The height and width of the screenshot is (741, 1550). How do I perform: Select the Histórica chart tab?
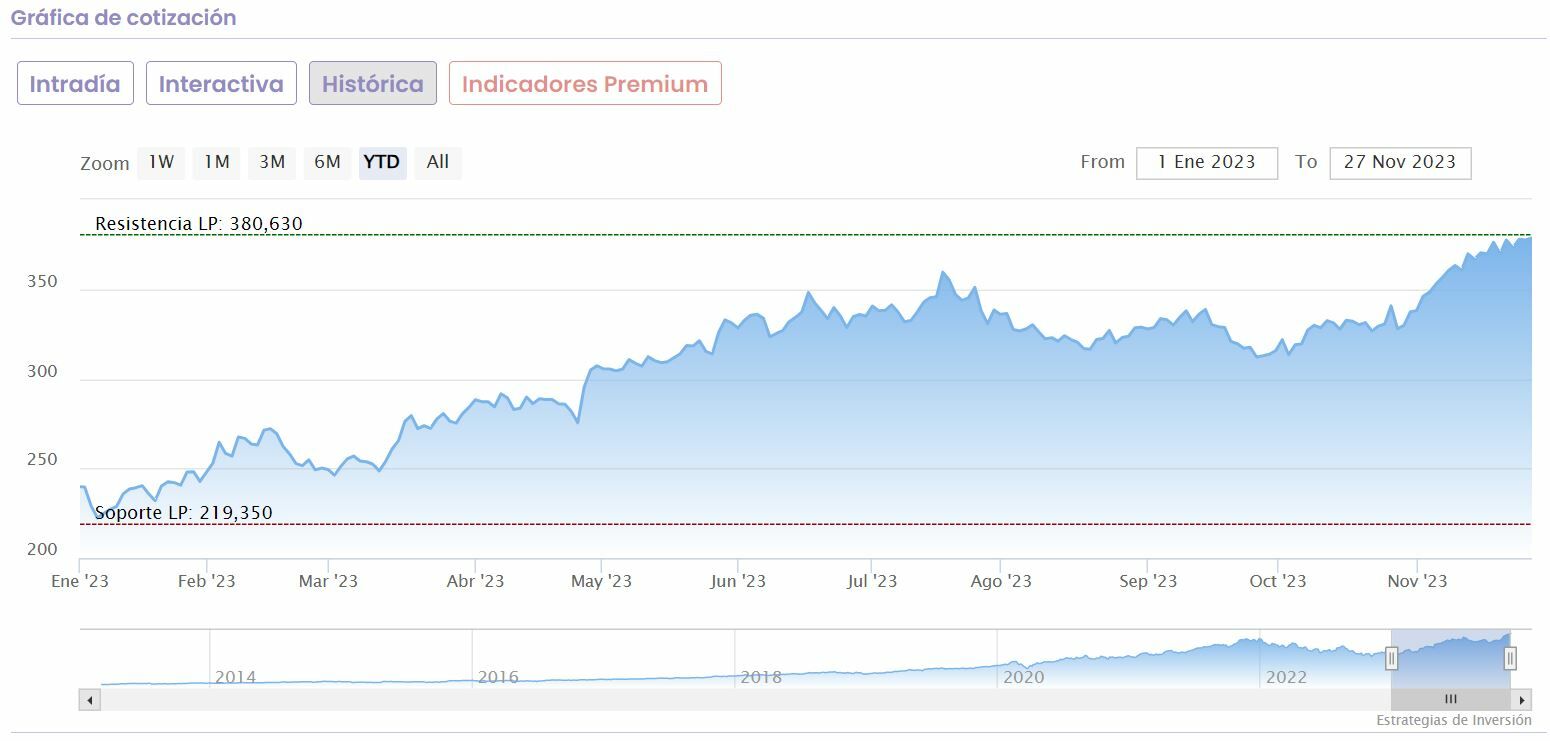click(x=372, y=84)
